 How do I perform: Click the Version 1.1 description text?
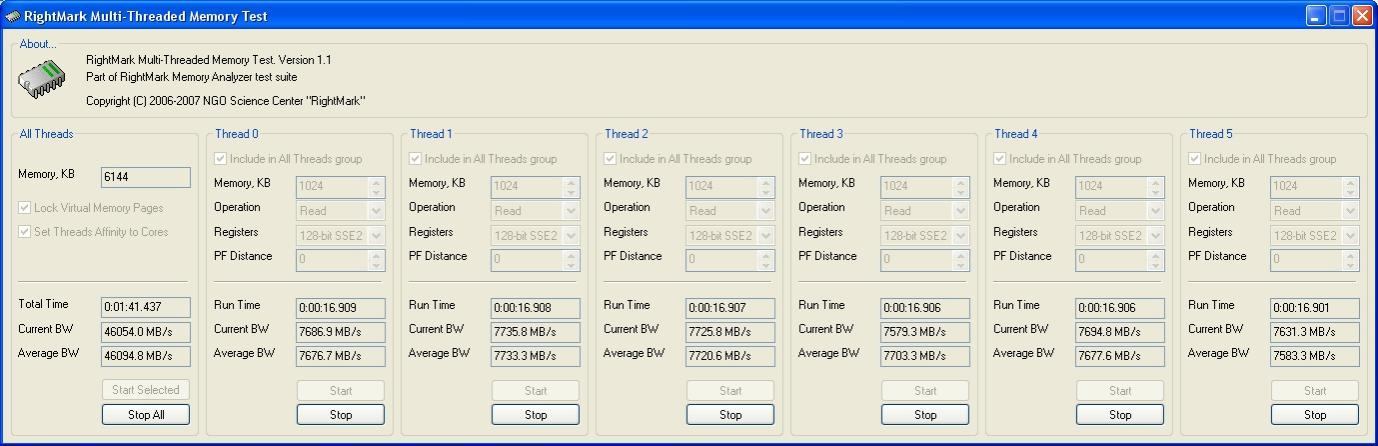(x=209, y=60)
